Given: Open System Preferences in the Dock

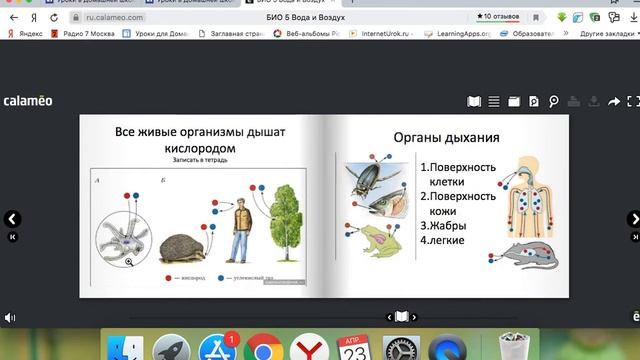Looking at the screenshot, I should click(402, 349).
